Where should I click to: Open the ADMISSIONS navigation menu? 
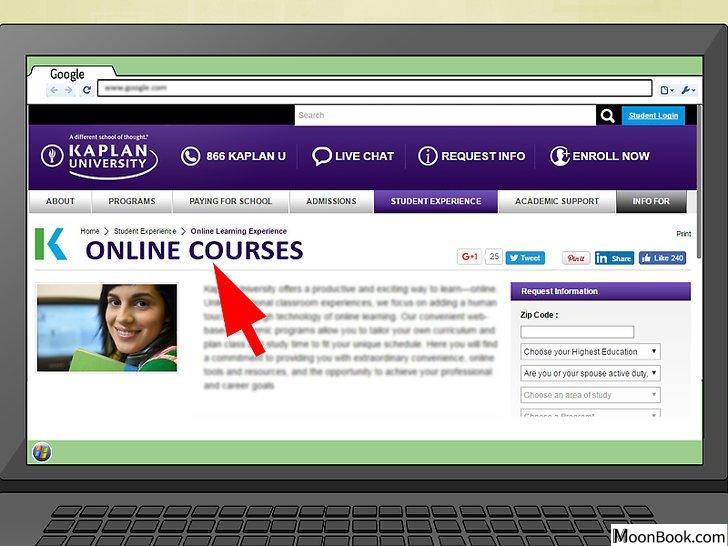point(332,201)
